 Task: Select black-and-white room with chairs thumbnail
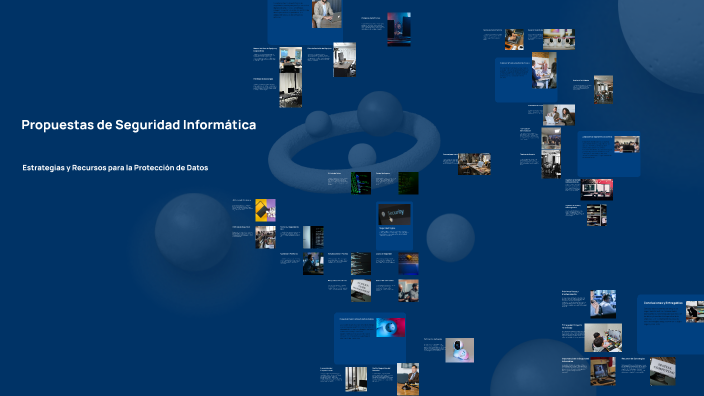551,164
